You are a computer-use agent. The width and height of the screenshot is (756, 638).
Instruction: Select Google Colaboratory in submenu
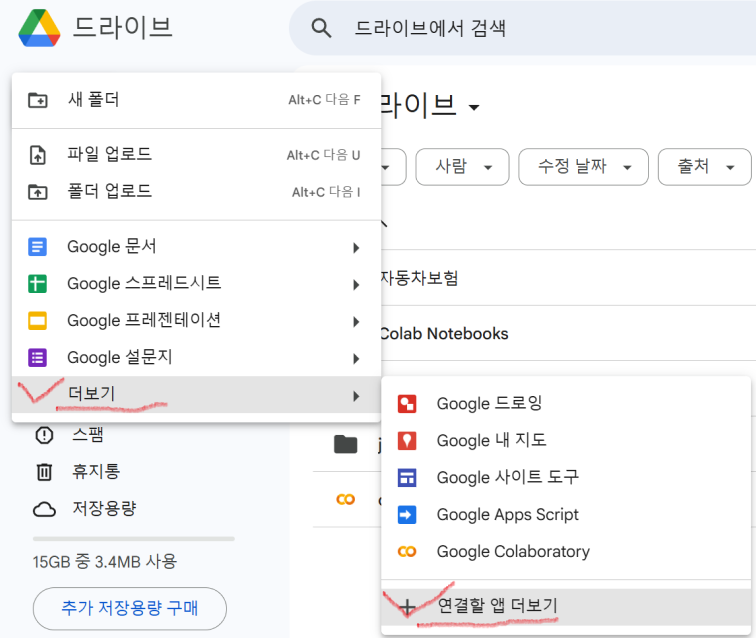566,552
